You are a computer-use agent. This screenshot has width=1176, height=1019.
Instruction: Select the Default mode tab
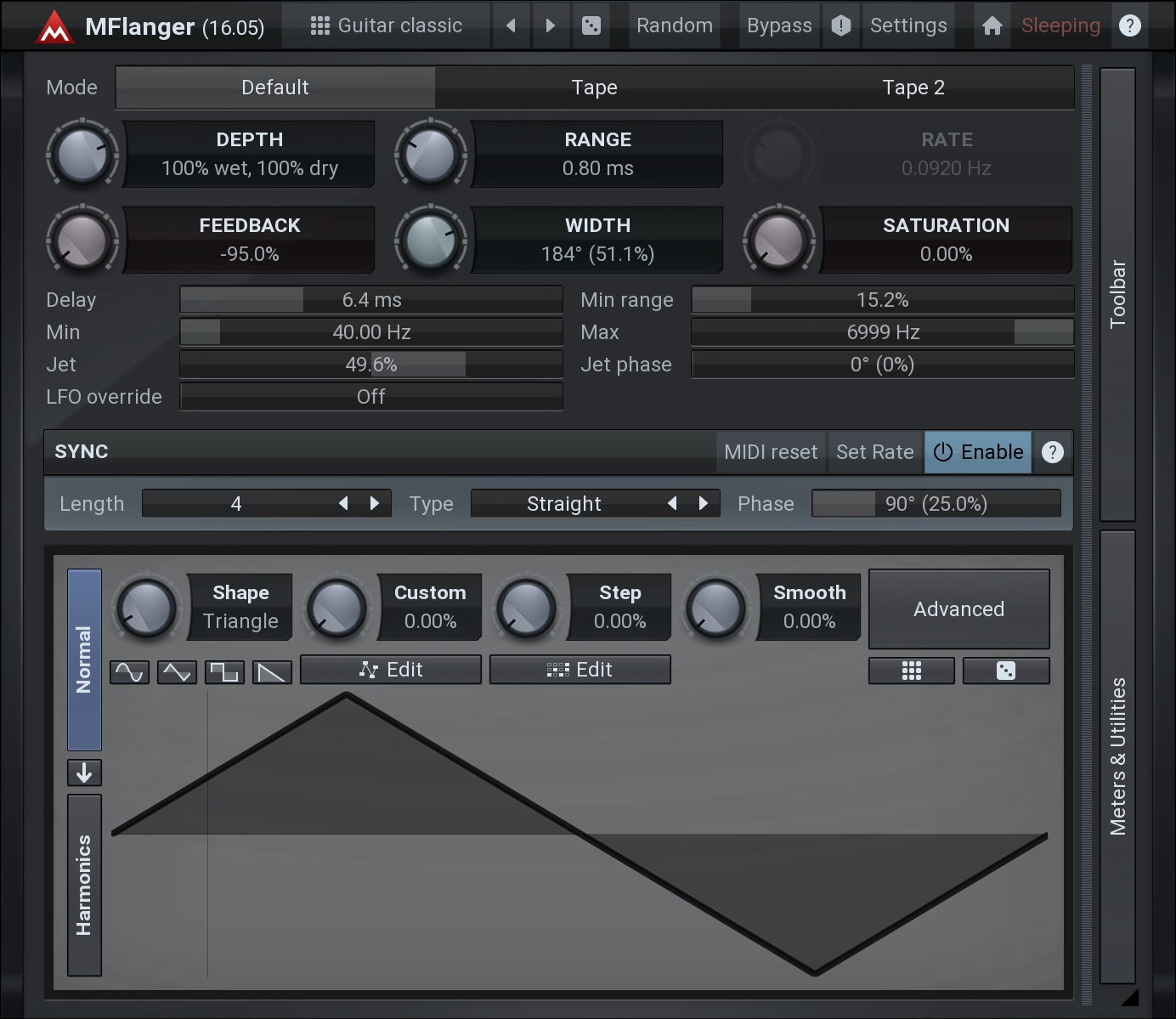275,88
